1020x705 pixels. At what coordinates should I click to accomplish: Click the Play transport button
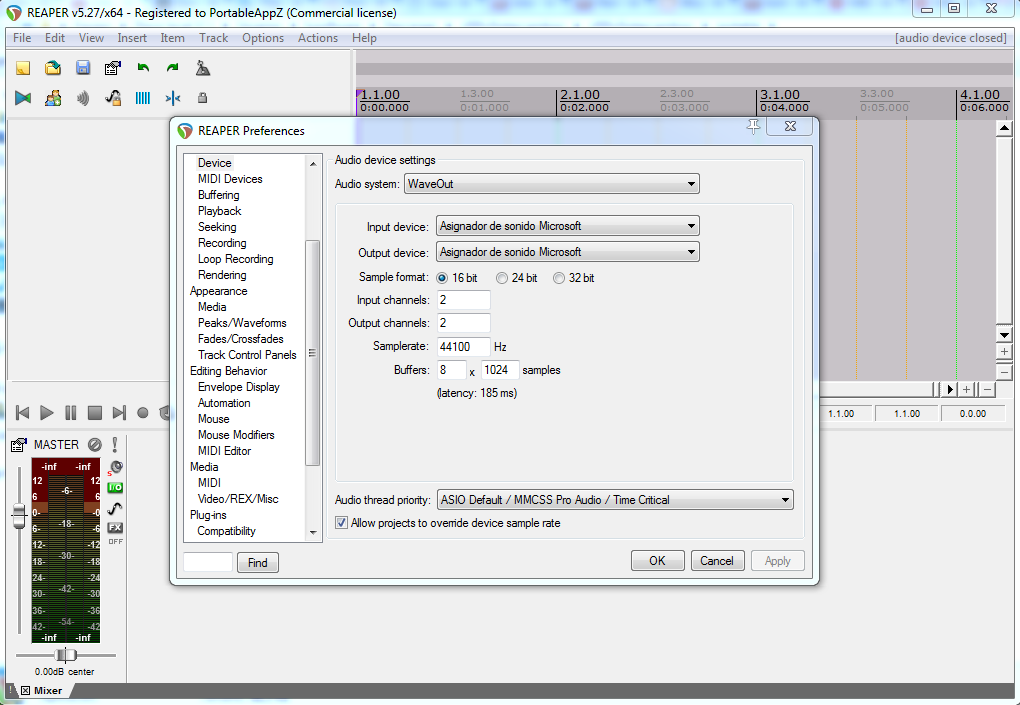click(46, 412)
